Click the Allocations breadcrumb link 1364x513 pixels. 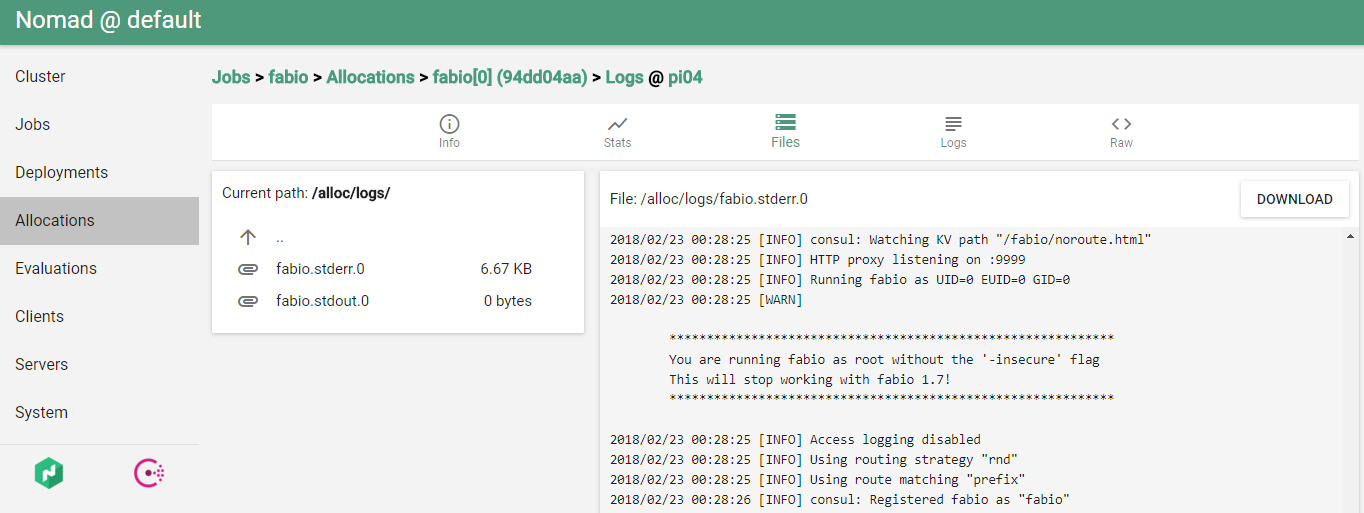pyautogui.click(x=370, y=77)
